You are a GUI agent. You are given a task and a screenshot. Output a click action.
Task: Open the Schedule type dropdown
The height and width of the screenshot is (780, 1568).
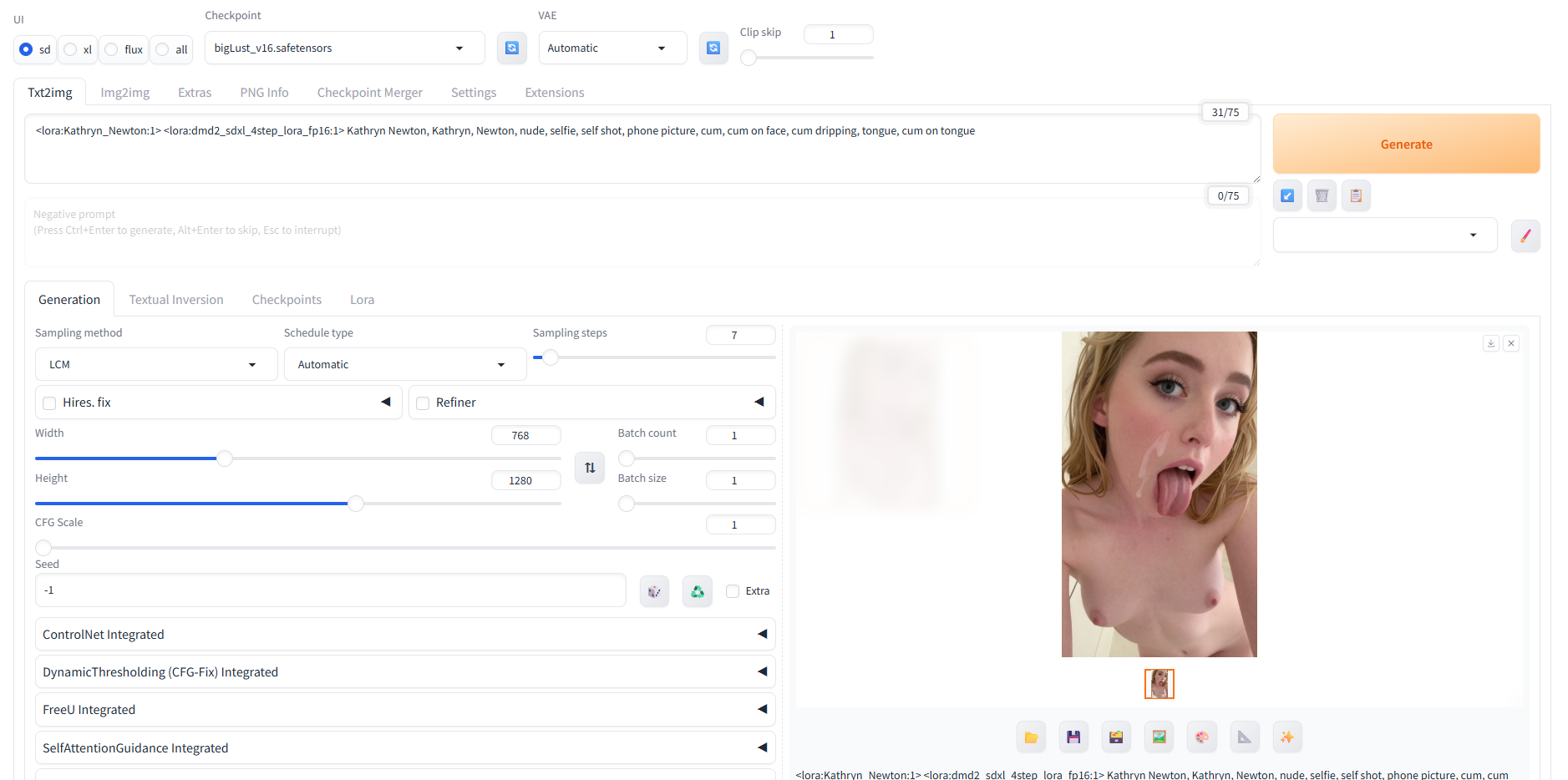coord(405,365)
